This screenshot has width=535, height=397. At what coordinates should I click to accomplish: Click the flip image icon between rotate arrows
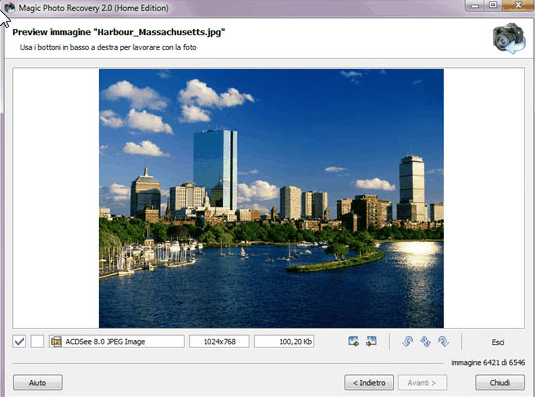(x=425, y=341)
